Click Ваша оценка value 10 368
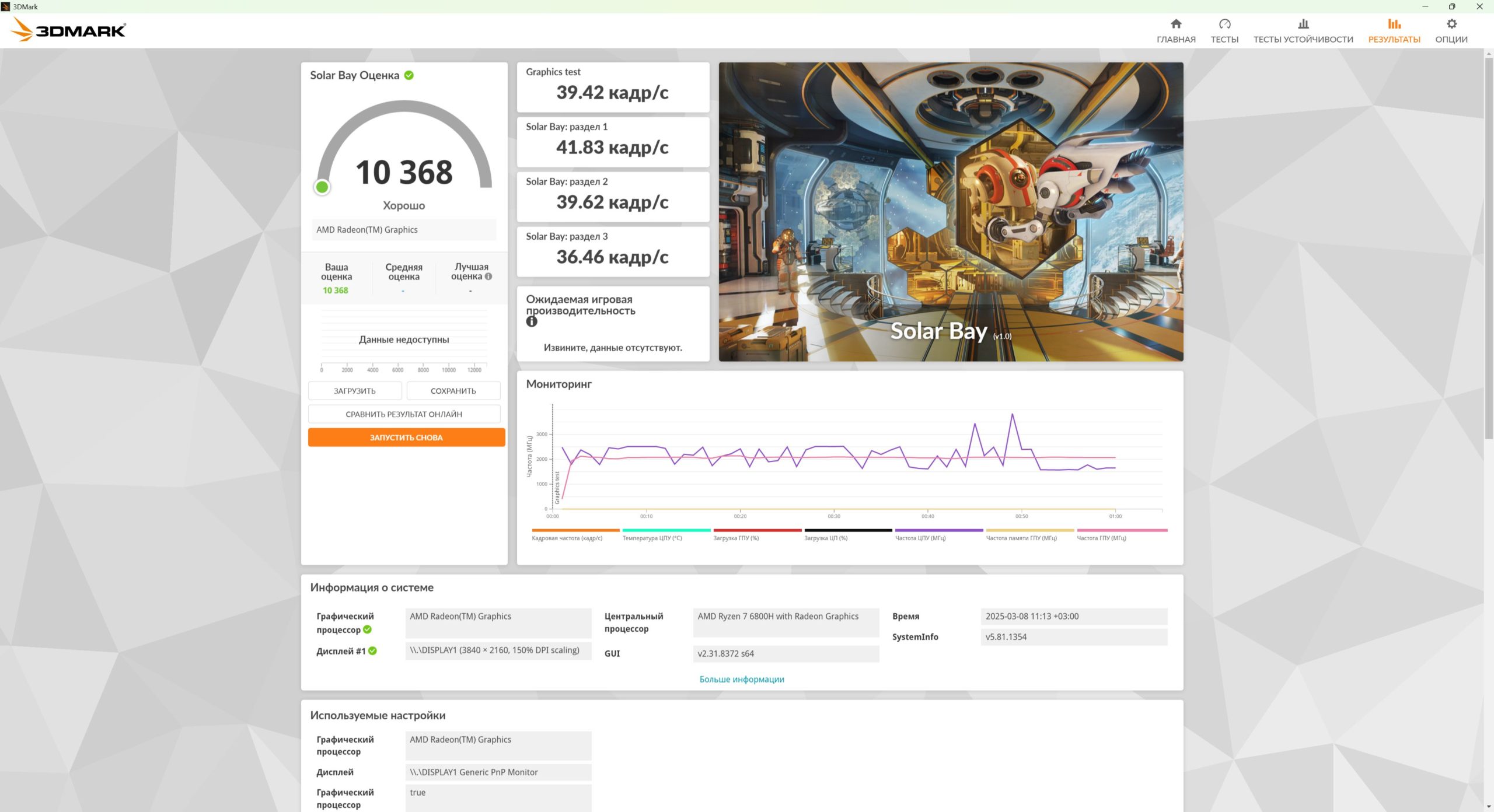 pos(336,290)
